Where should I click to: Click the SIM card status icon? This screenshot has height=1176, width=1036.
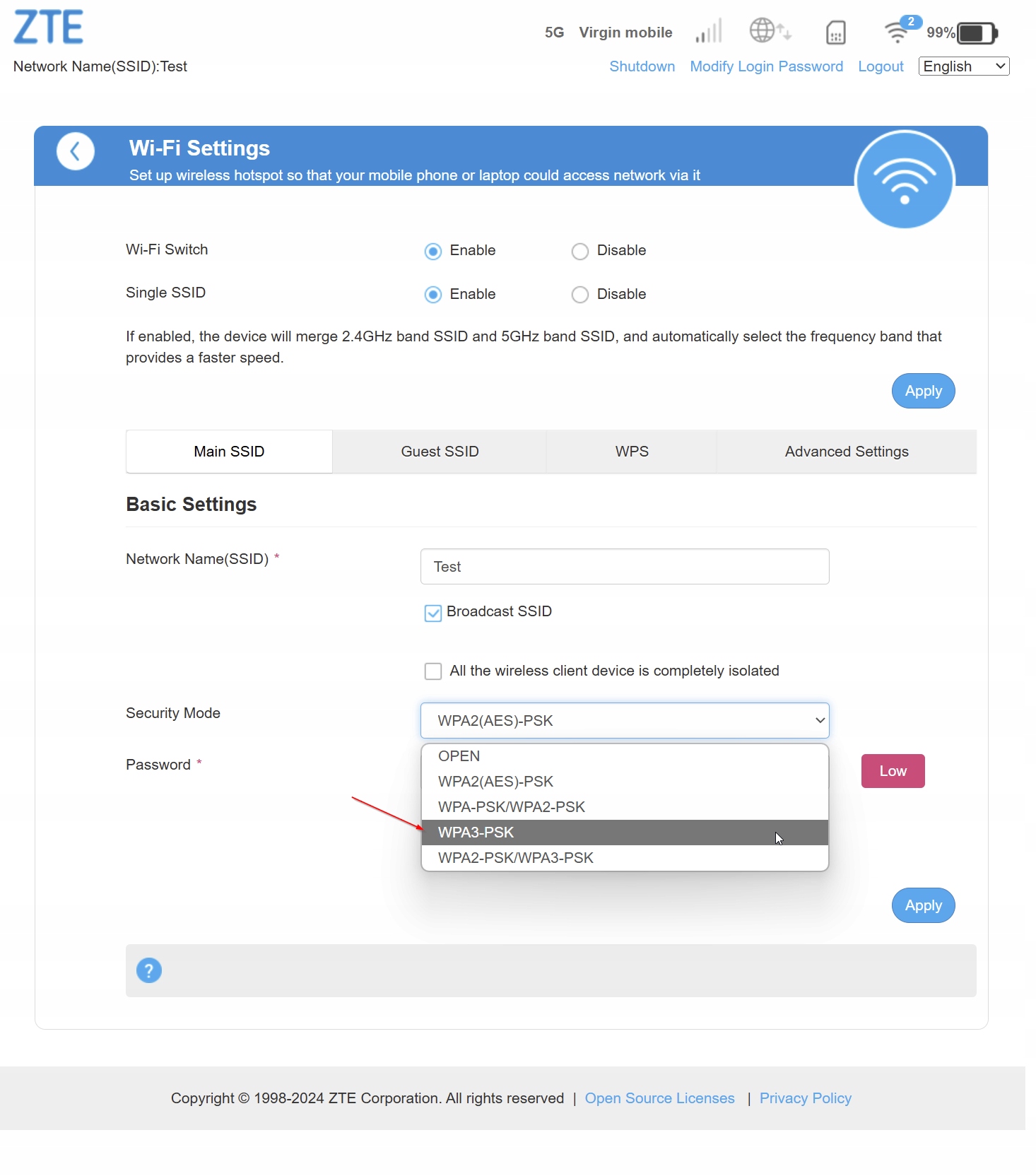(x=835, y=33)
